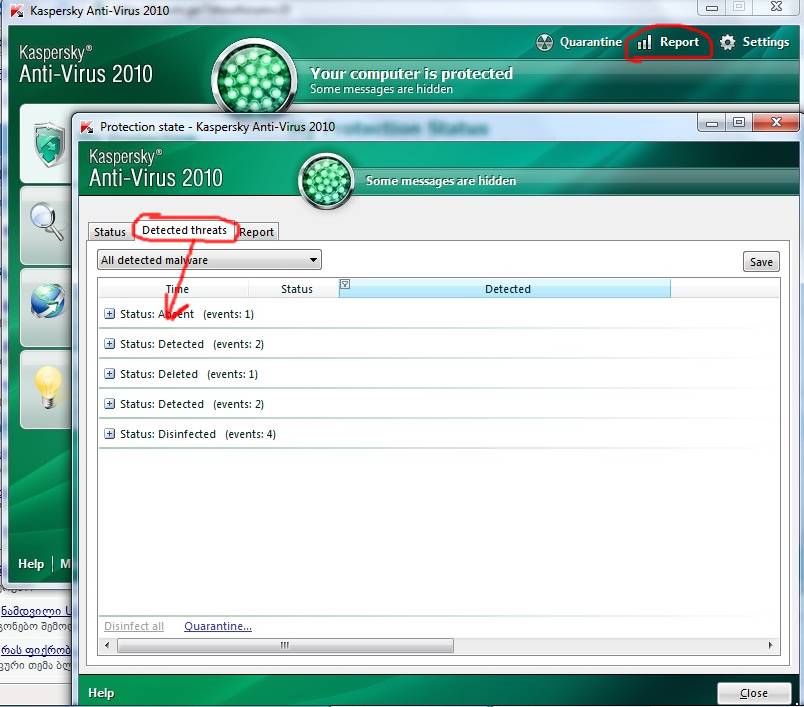Click Kaspersky logo icon in Protection state title bar
The width and height of the screenshot is (804, 707).
[x=87, y=127]
